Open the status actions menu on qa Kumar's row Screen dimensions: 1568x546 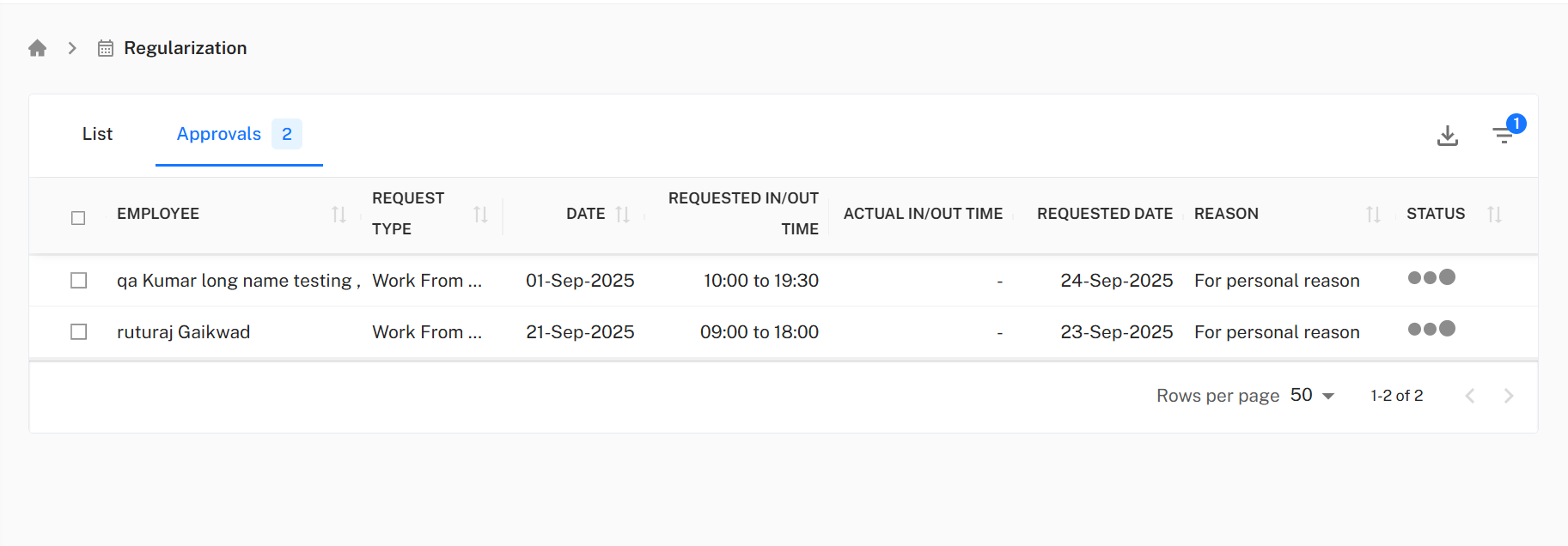pos(1431,277)
